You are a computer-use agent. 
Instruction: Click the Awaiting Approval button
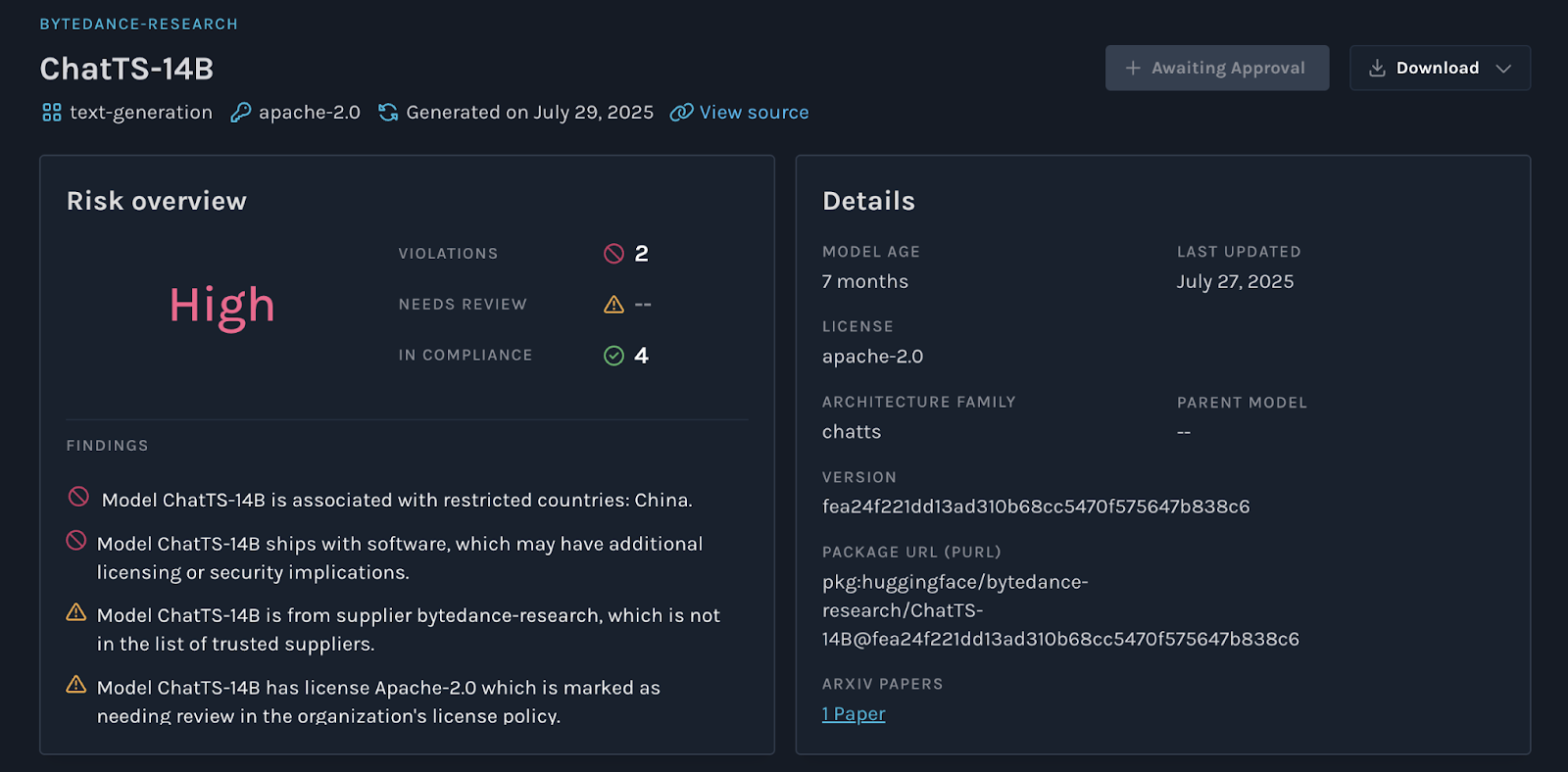coord(1217,68)
